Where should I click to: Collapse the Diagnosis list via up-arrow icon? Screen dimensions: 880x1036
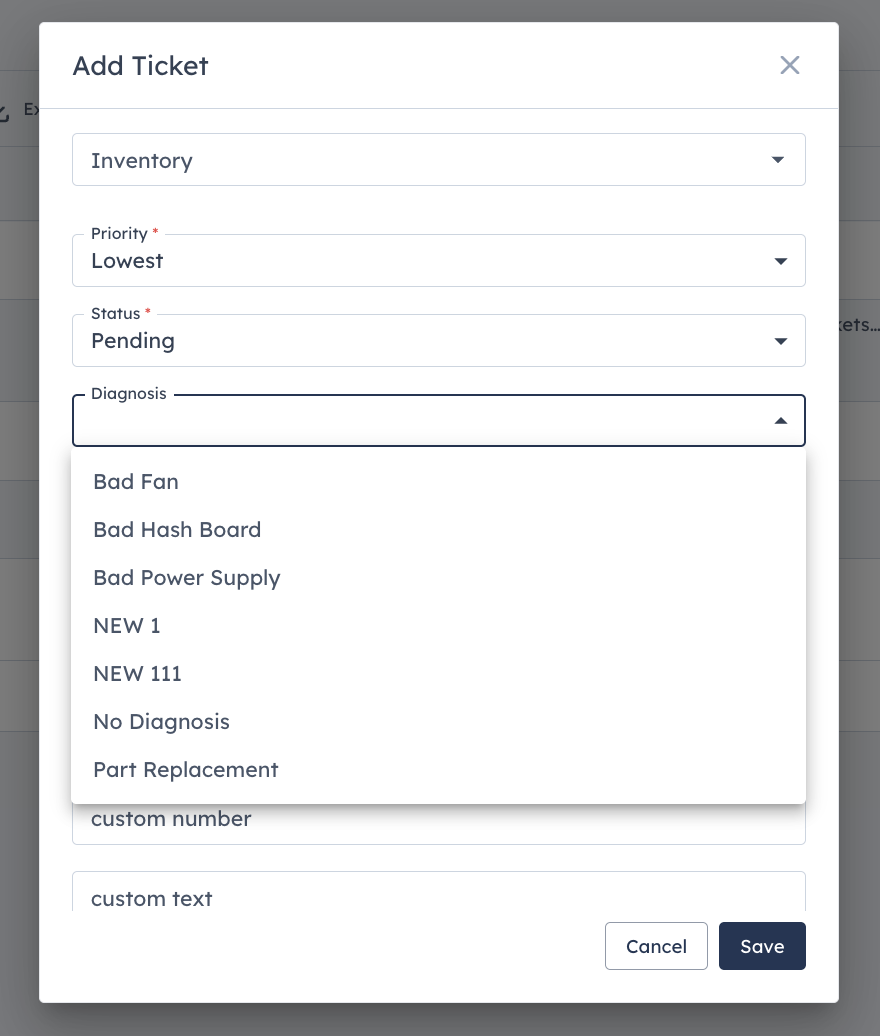[780, 421]
